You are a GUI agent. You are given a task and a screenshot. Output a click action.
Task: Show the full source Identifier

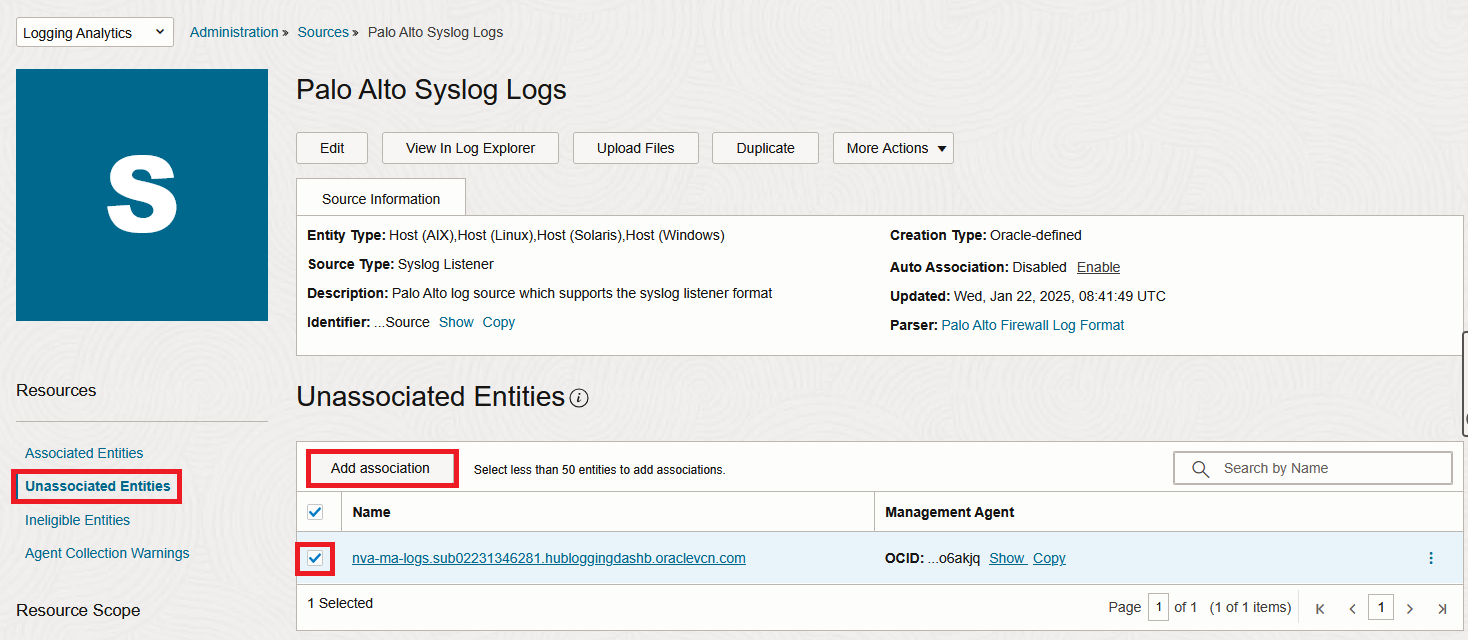pos(456,322)
